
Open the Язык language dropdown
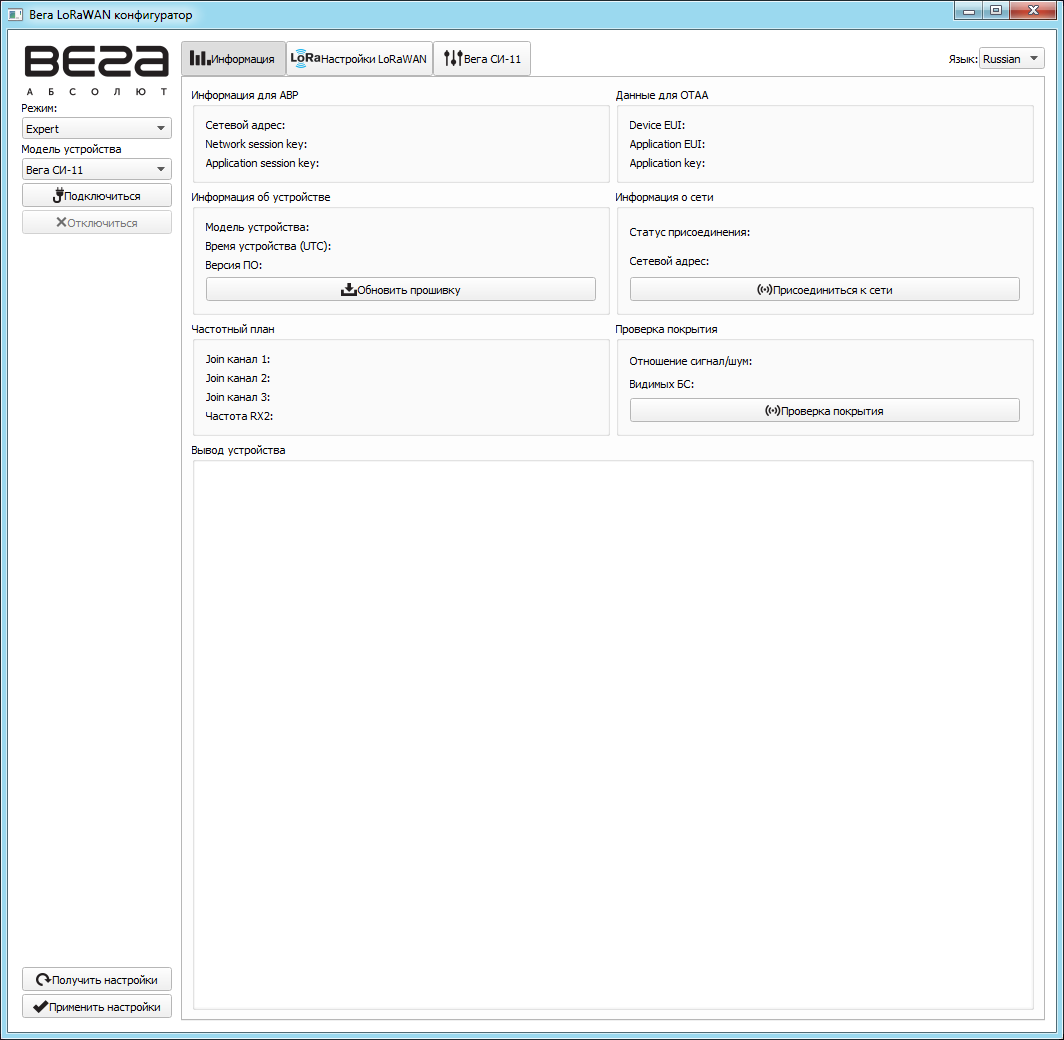tap(1011, 59)
